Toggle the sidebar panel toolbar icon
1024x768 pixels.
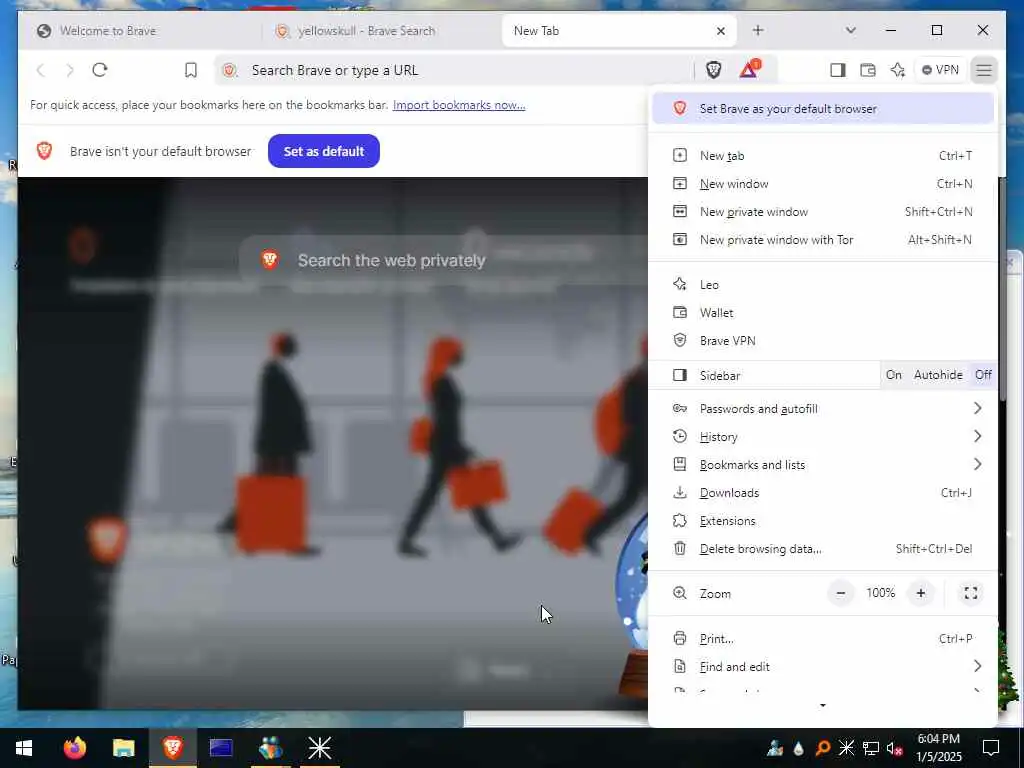pos(837,70)
